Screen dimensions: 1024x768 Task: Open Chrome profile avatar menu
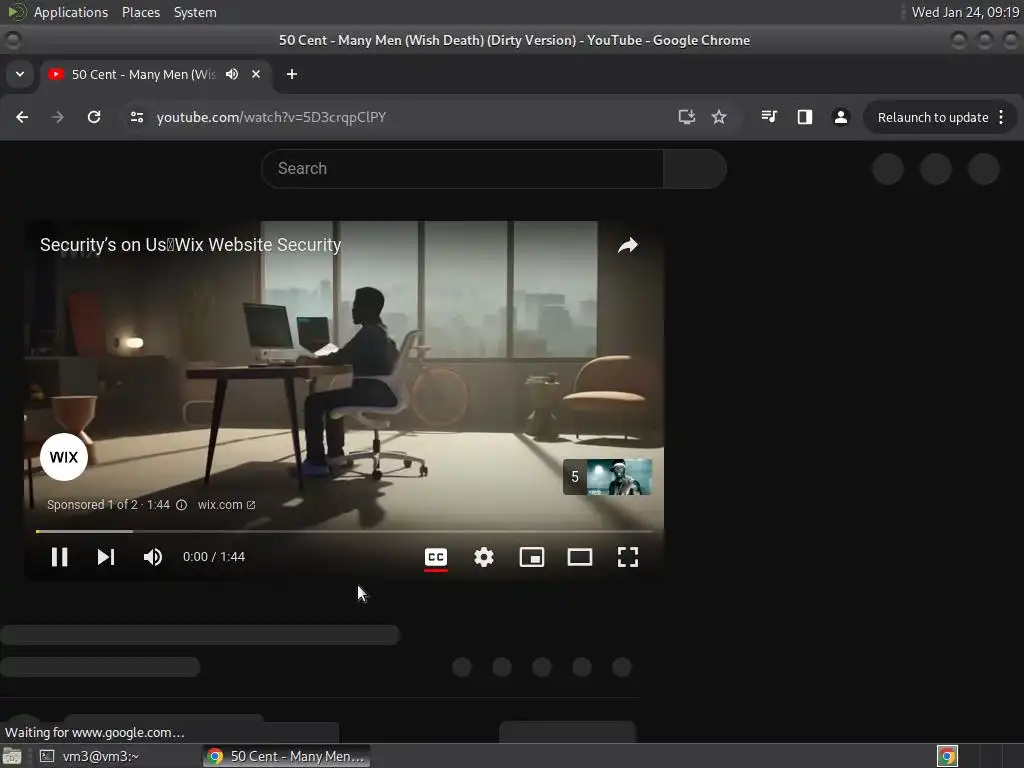coord(840,117)
